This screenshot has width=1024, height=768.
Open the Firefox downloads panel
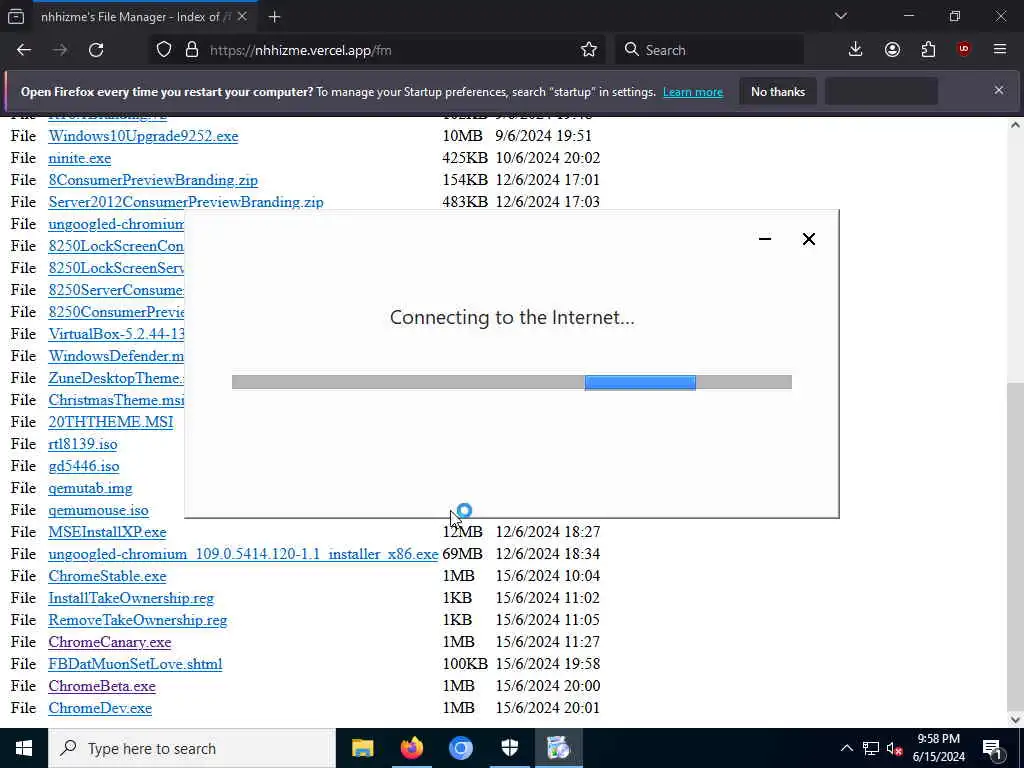[x=856, y=50]
